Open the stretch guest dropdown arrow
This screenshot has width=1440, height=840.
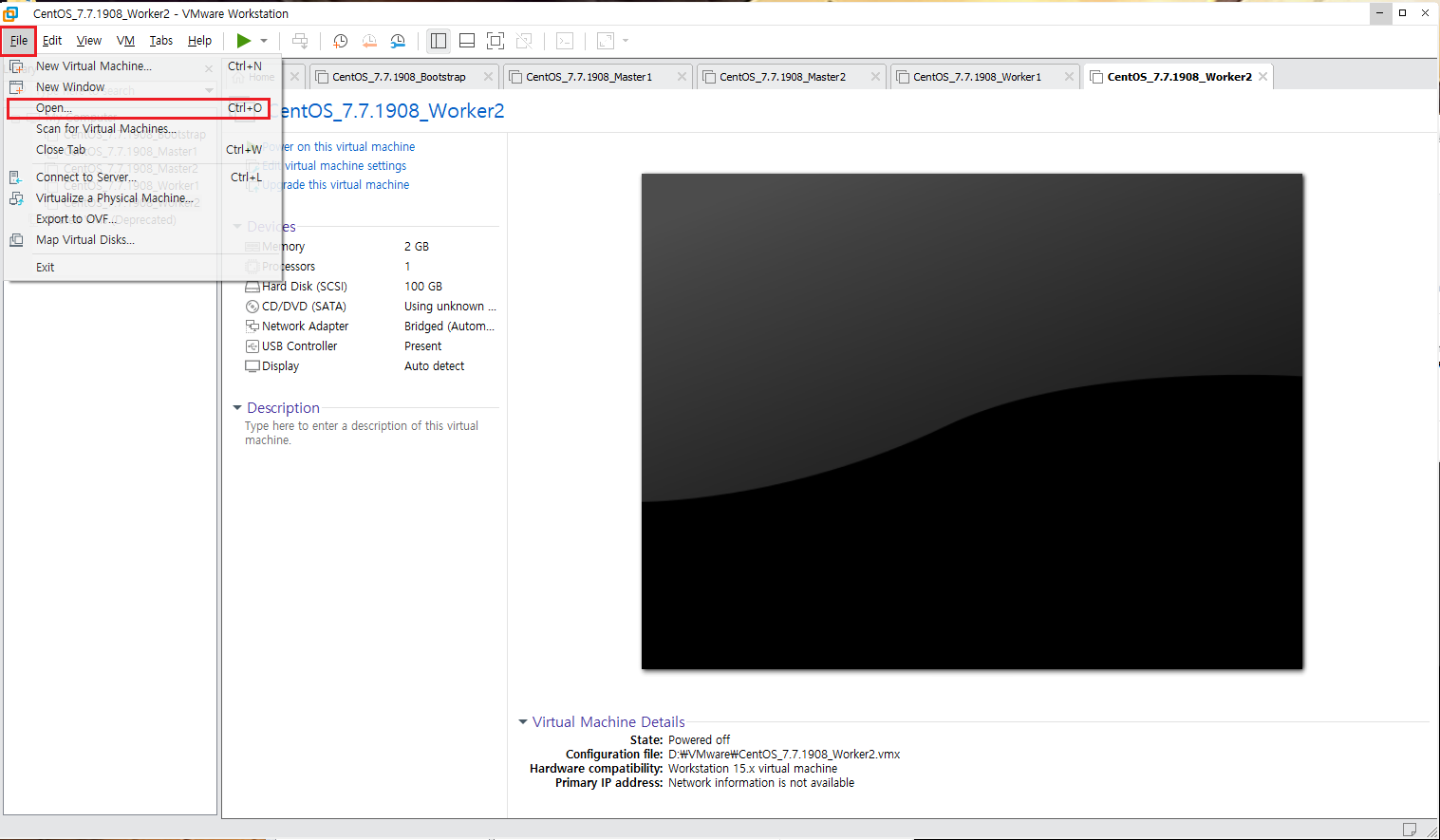(x=626, y=41)
